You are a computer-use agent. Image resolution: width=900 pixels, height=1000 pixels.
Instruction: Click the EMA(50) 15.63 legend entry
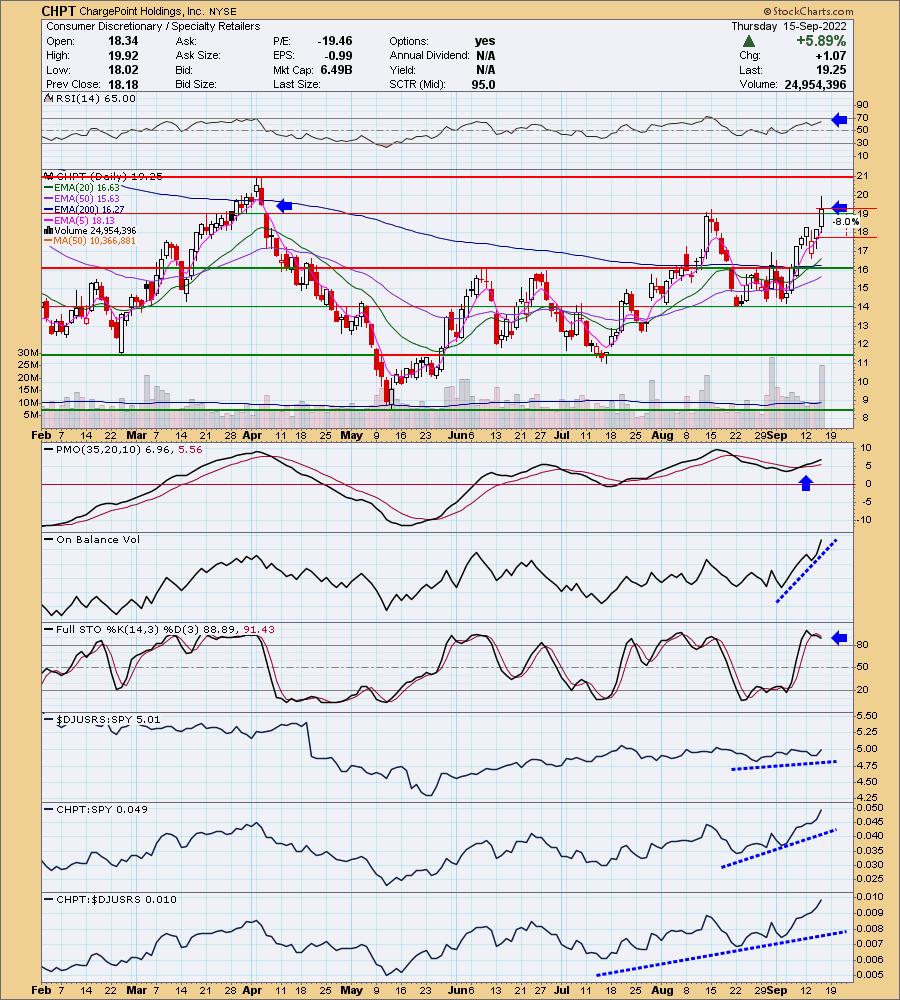87,198
